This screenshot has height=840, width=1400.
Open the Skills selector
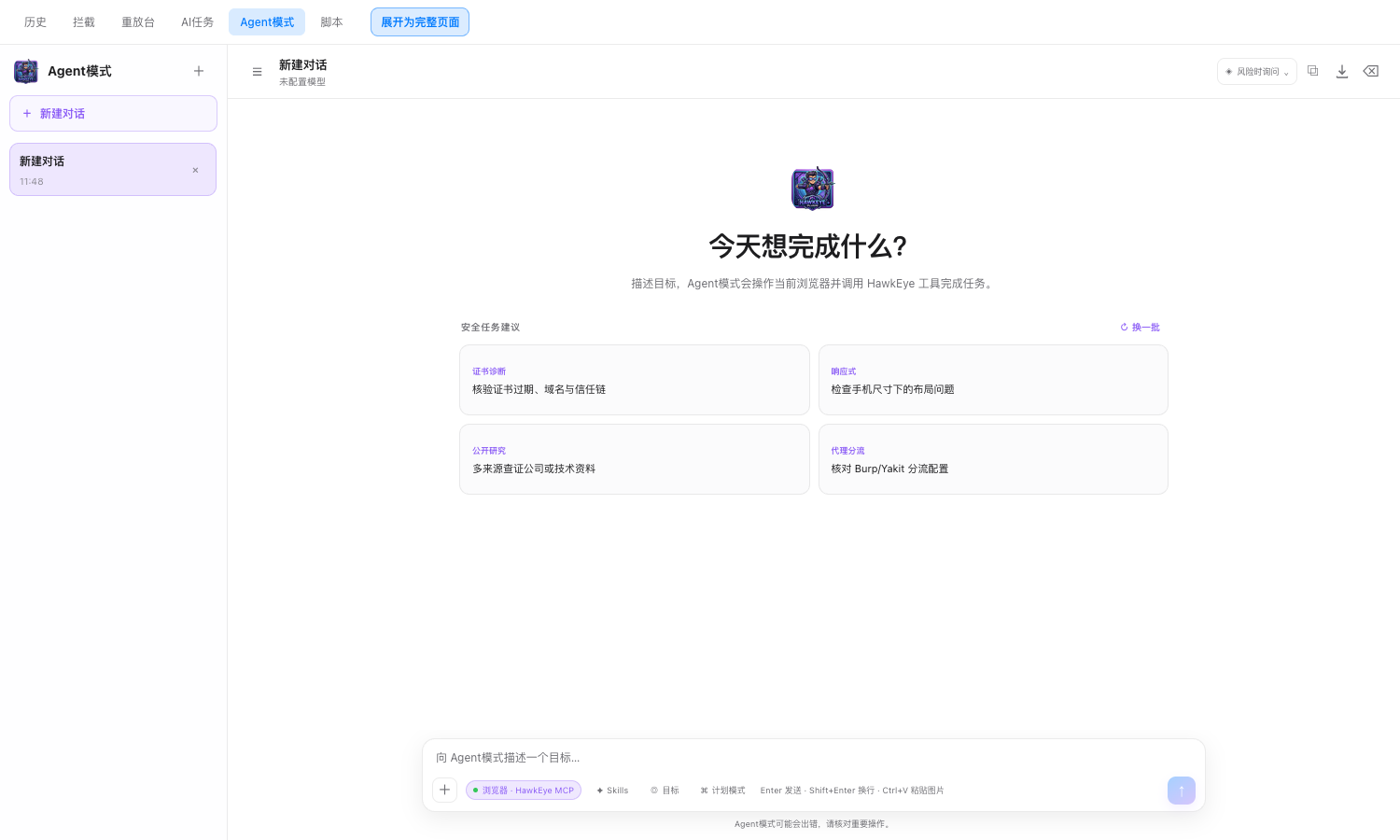click(612, 791)
